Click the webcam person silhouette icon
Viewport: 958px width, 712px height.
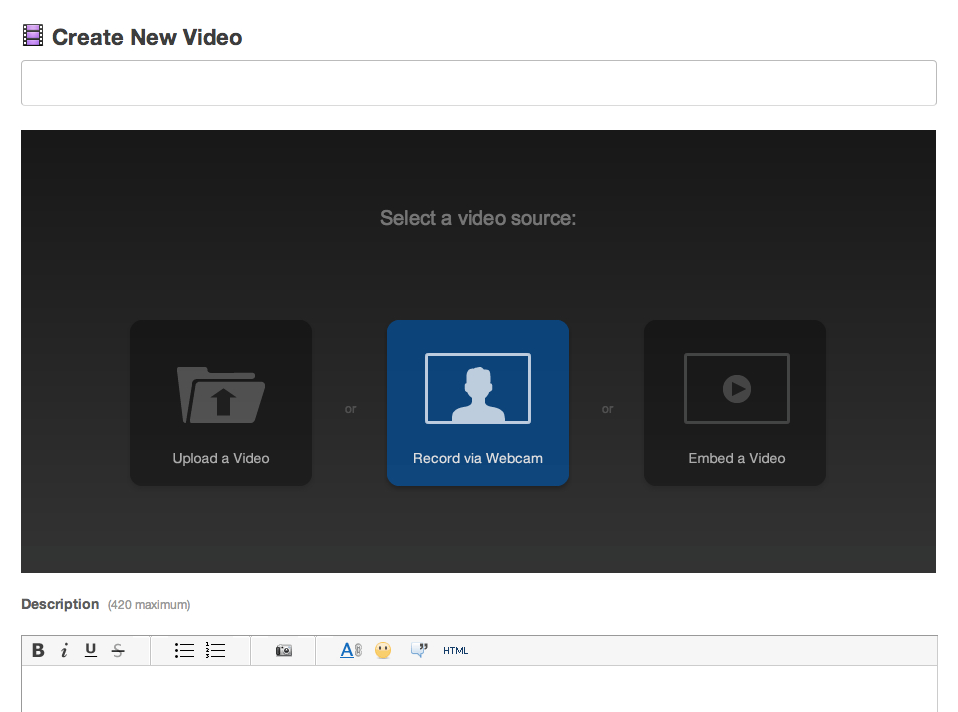(478, 389)
